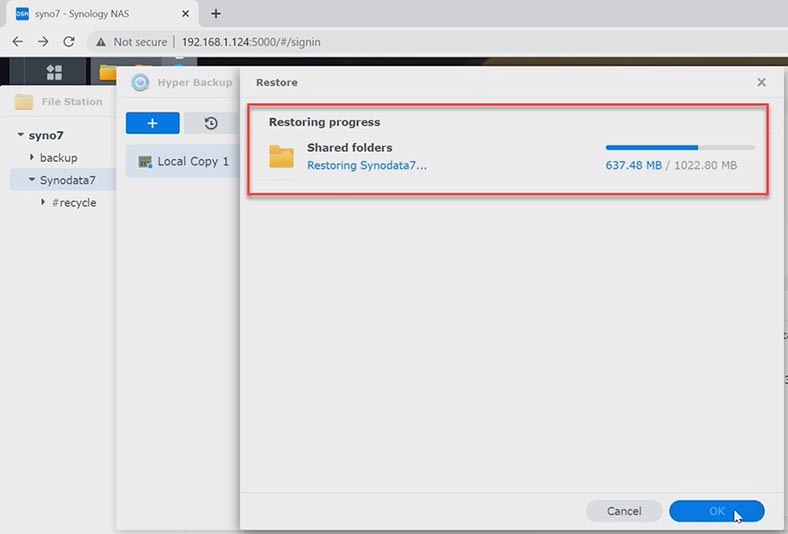The height and width of the screenshot is (534, 788).
Task: Select the Synodata7 shared folder
Action: (67, 180)
